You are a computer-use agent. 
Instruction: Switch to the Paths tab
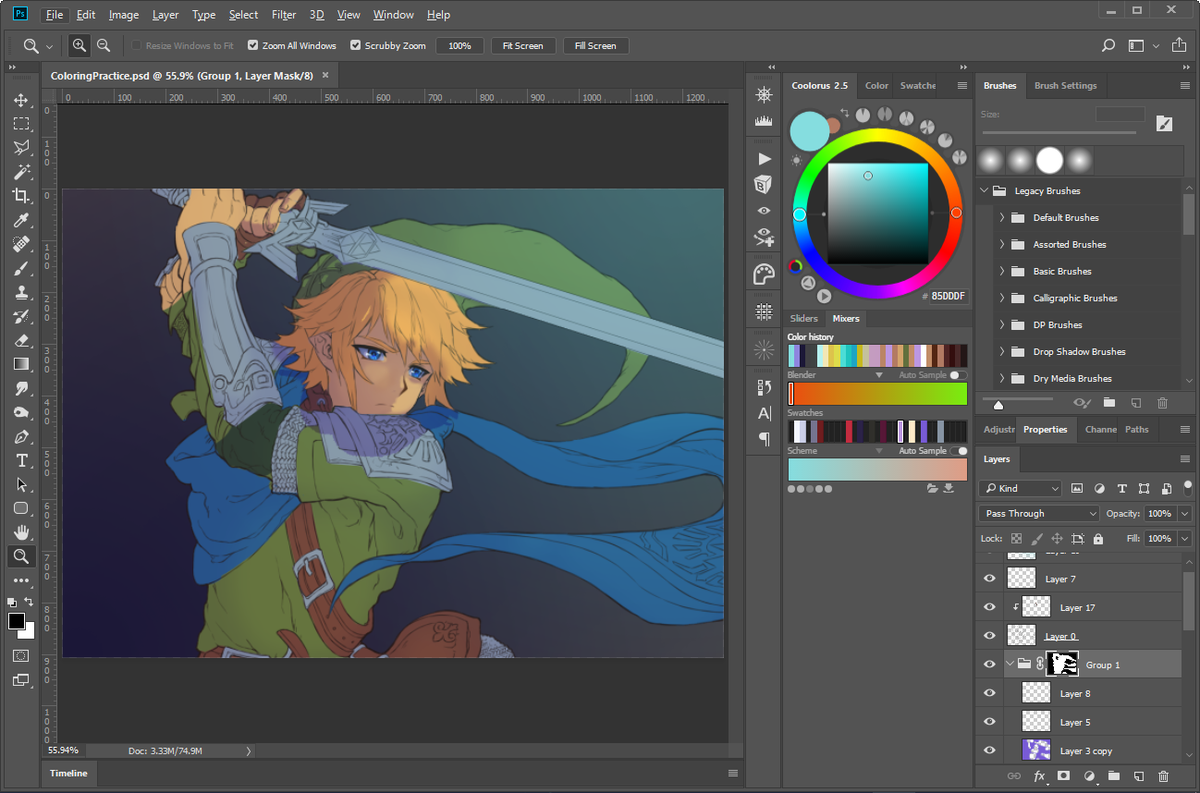click(x=1137, y=429)
